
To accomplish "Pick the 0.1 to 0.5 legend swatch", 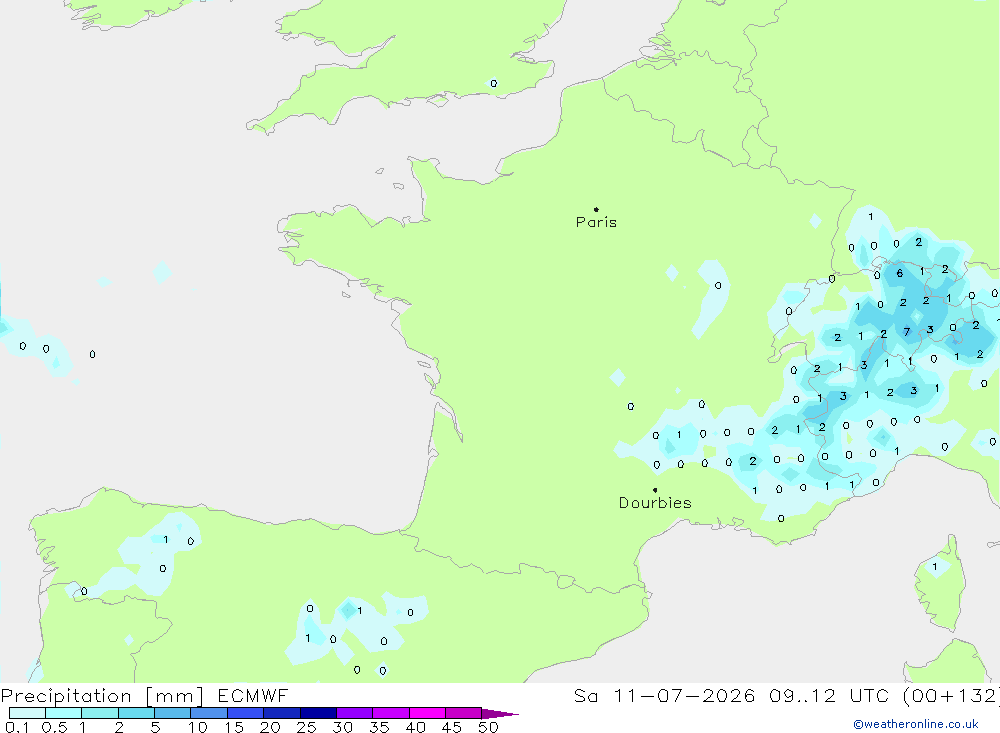I will tap(27, 713).
